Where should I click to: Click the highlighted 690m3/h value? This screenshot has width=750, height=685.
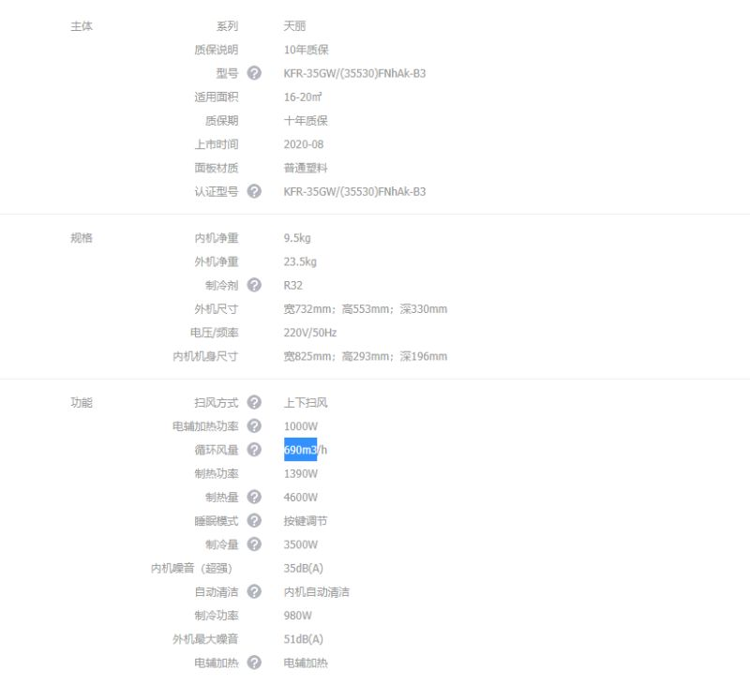[x=300, y=450]
